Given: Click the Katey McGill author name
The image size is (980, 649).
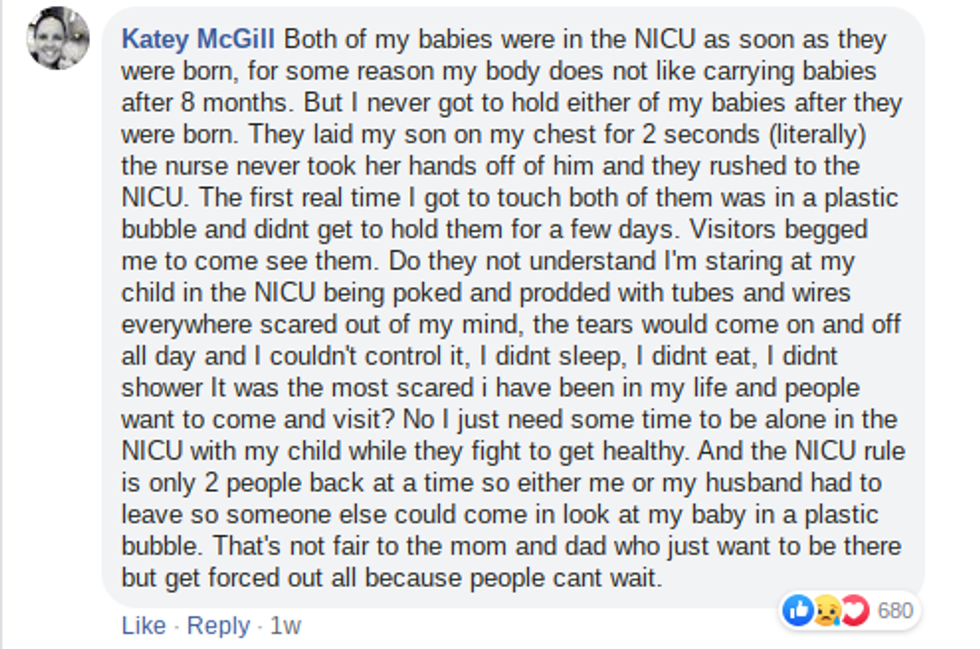Looking at the screenshot, I should [x=199, y=39].
